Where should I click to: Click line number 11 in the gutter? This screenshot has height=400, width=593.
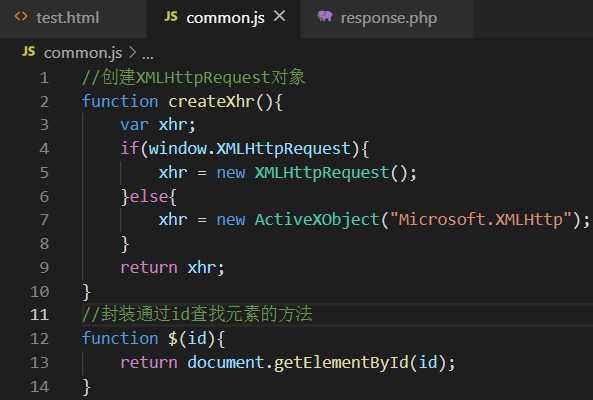(39, 315)
